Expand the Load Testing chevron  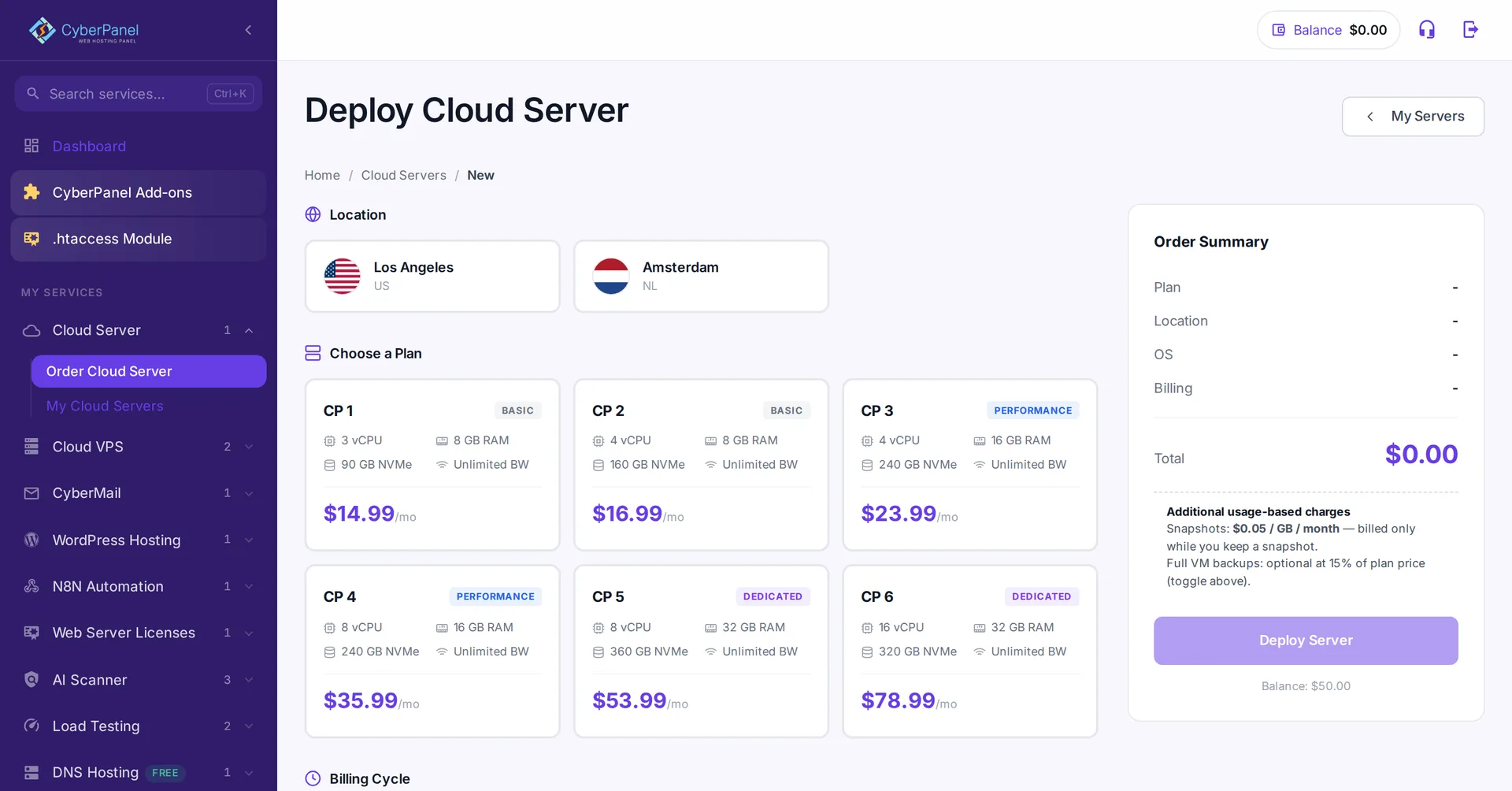tap(249, 726)
